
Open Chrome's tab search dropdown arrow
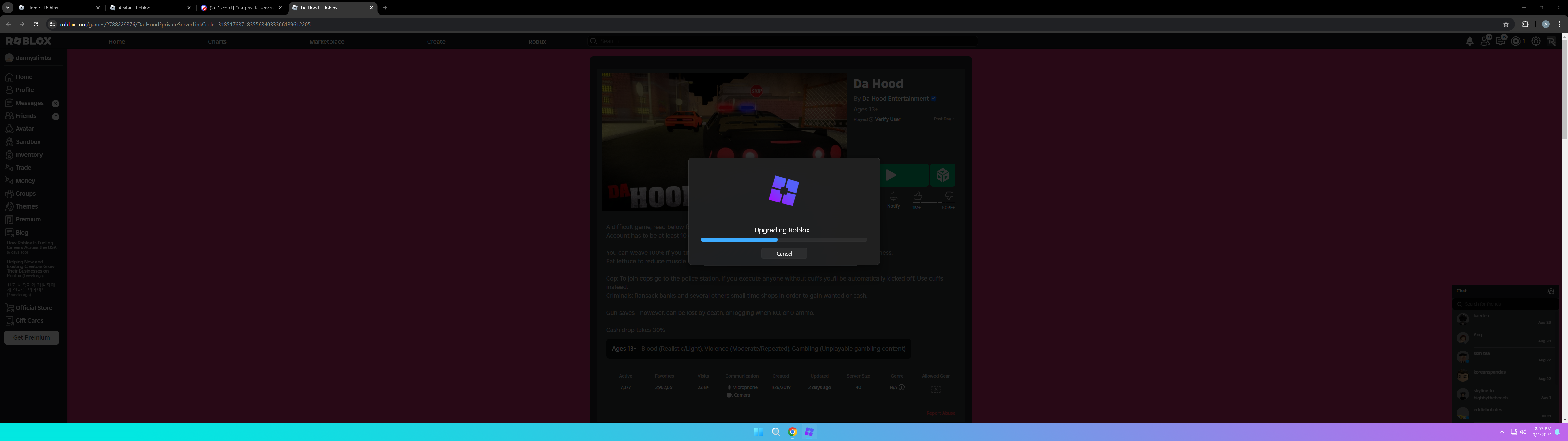7,8
